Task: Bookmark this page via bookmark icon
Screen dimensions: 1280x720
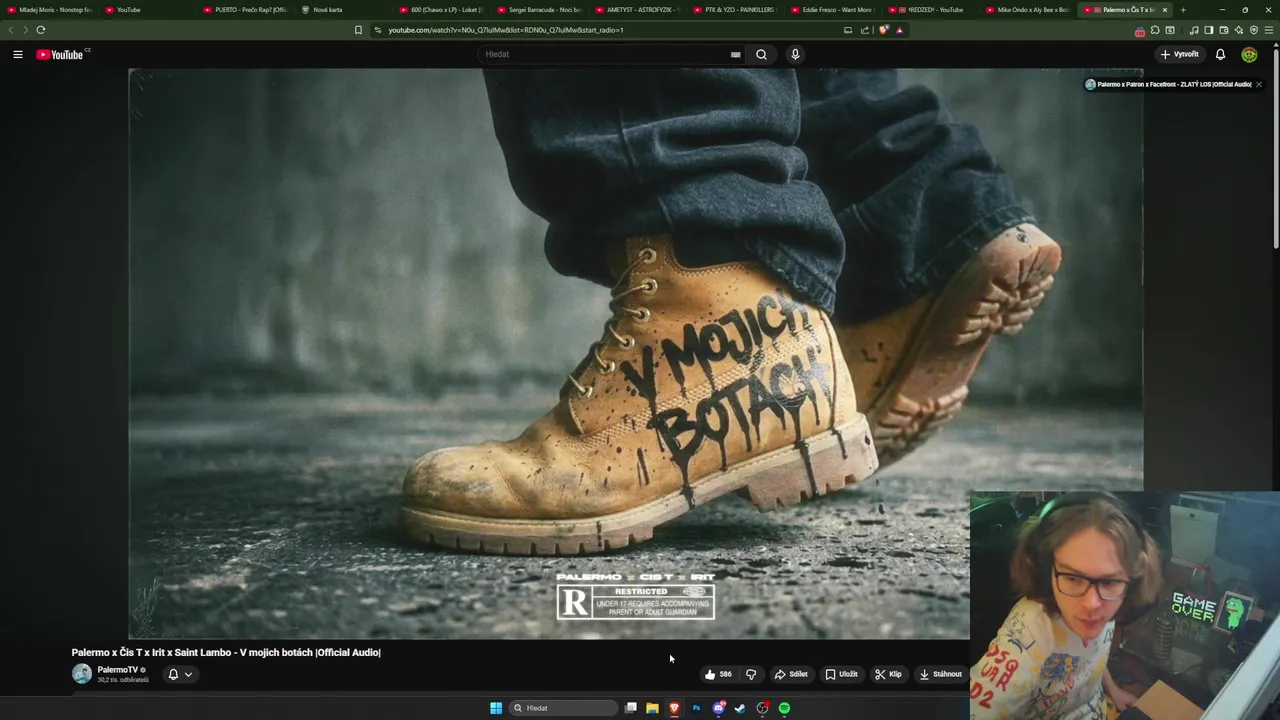Action: 358,30
